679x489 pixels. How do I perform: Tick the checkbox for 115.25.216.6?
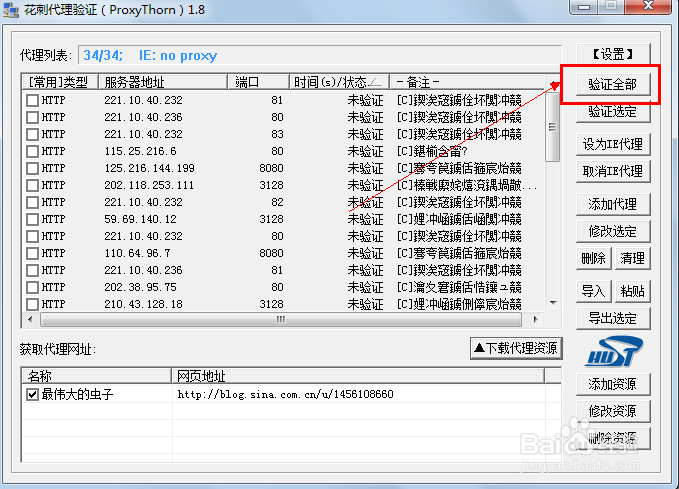tap(32, 152)
